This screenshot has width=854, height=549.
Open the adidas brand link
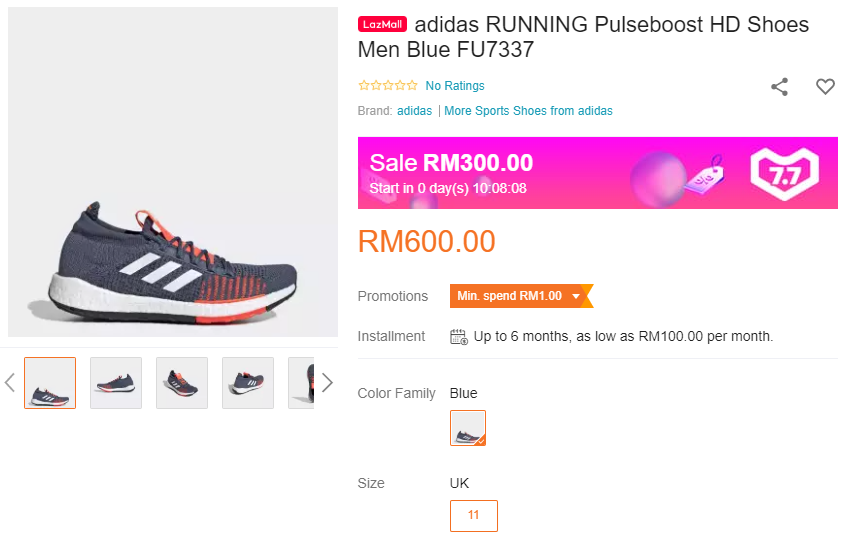415,111
